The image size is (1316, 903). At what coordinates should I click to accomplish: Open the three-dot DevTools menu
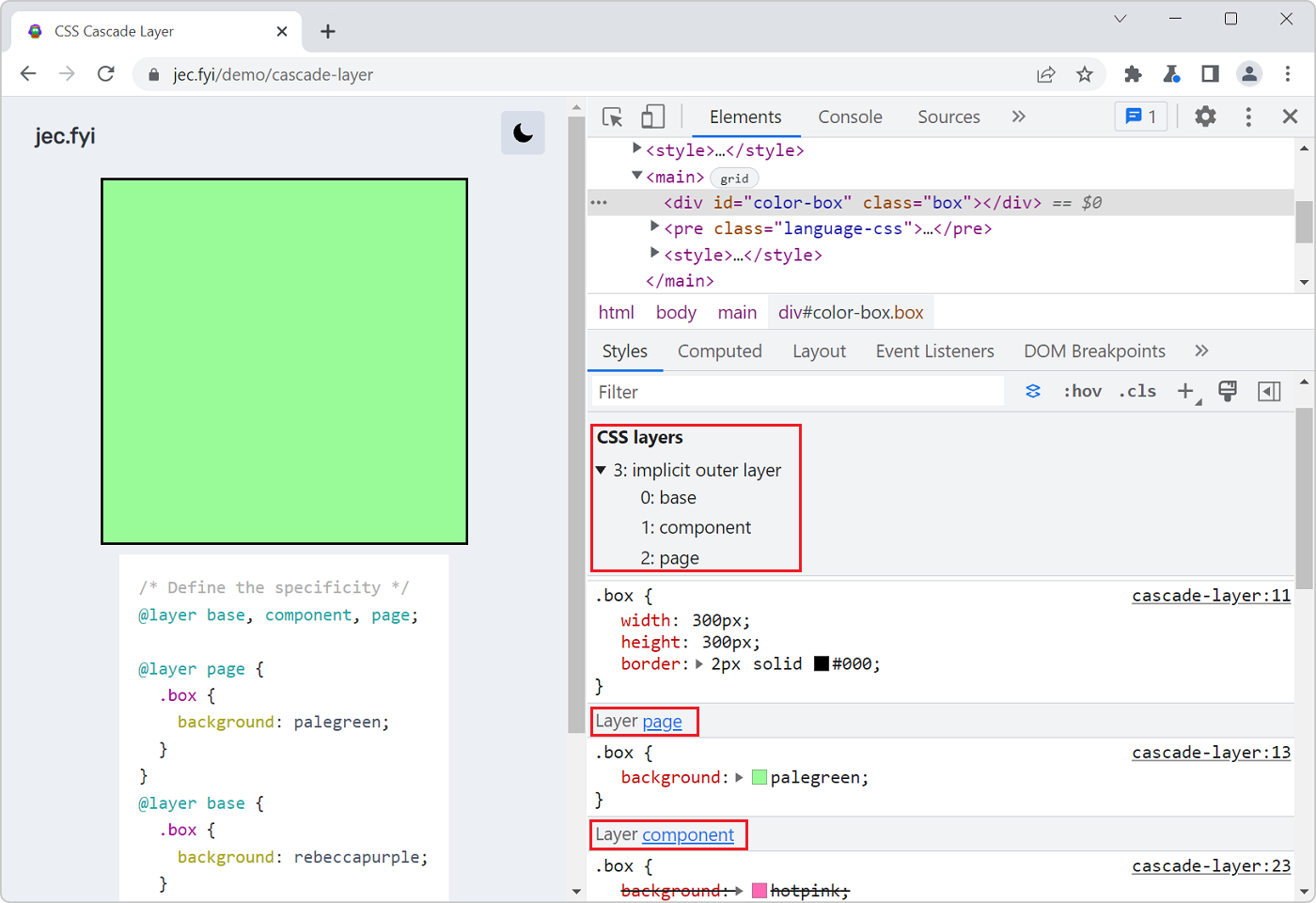click(1247, 117)
